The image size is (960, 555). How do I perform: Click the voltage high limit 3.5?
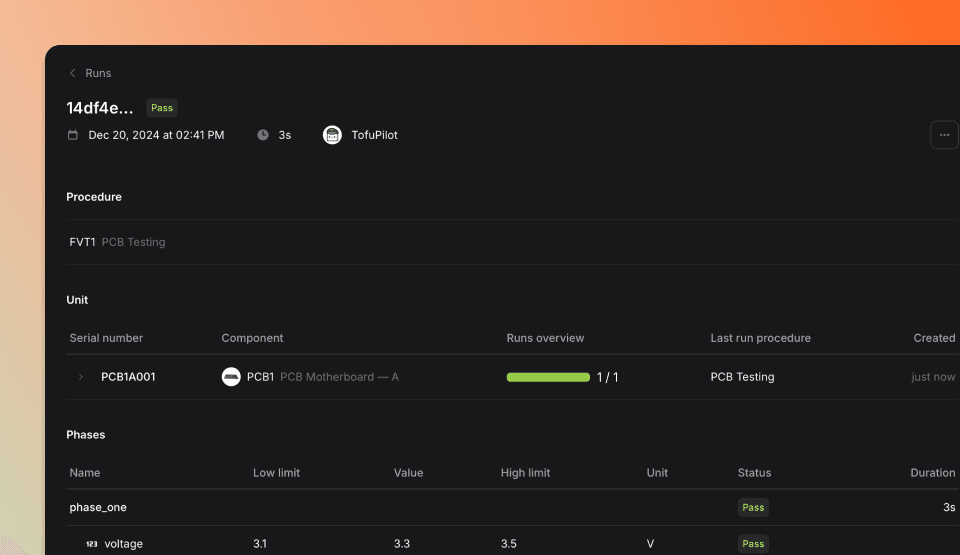(509, 544)
